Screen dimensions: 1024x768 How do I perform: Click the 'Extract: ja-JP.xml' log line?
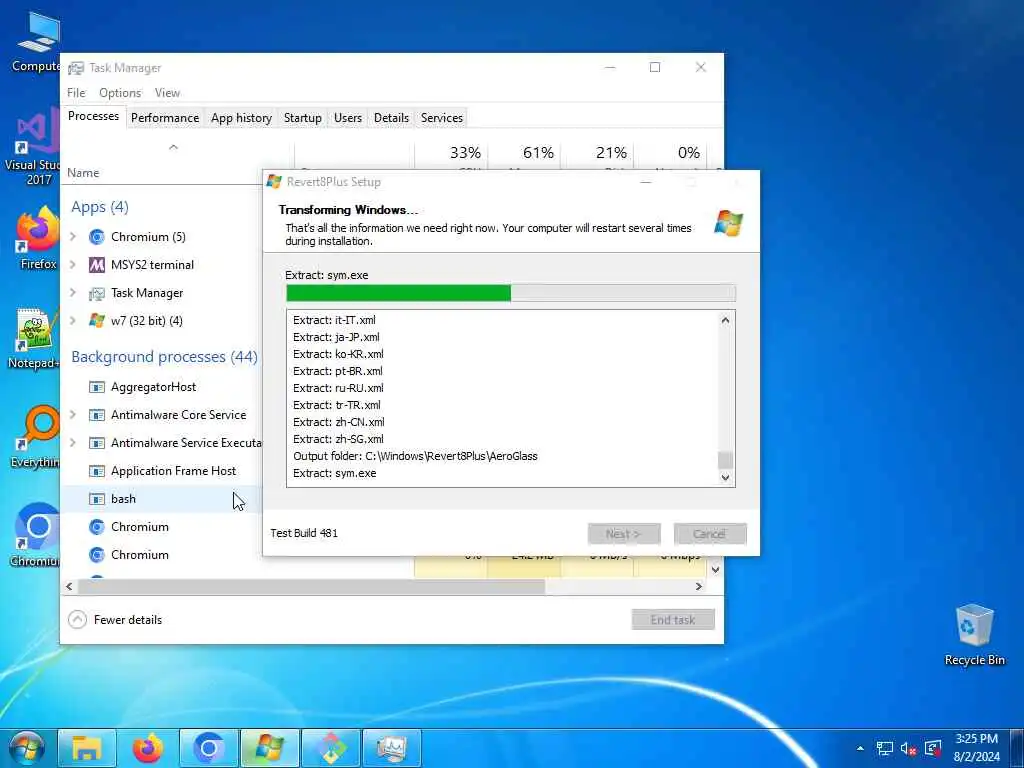pyautogui.click(x=336, y=337)
